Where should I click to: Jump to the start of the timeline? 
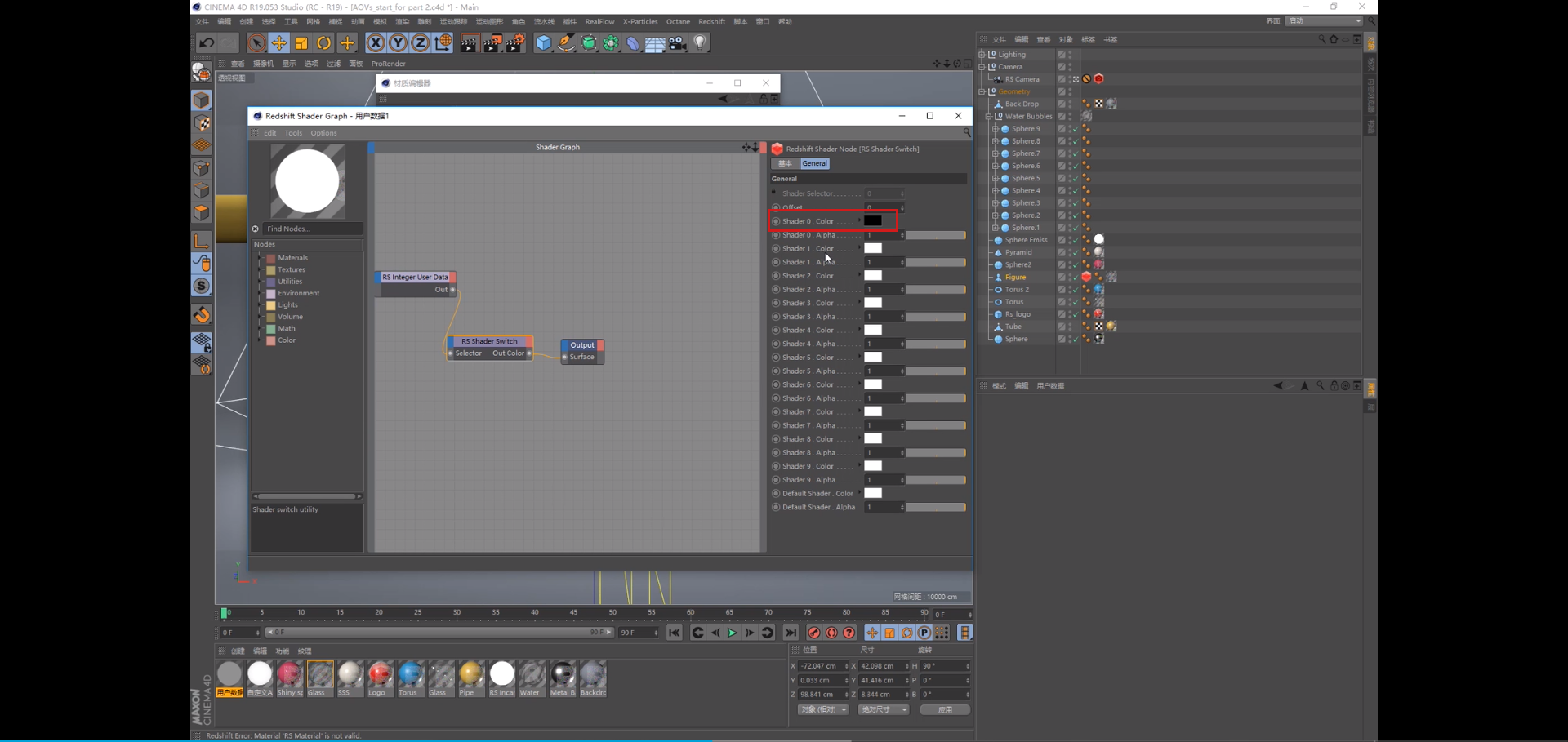pos(675,633)
